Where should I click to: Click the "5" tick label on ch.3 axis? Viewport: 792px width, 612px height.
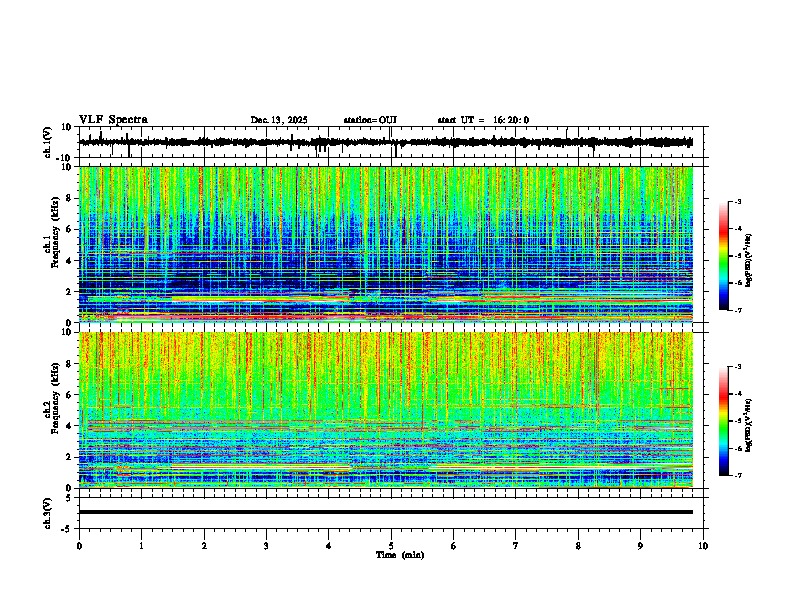click(x=69, y=498)
